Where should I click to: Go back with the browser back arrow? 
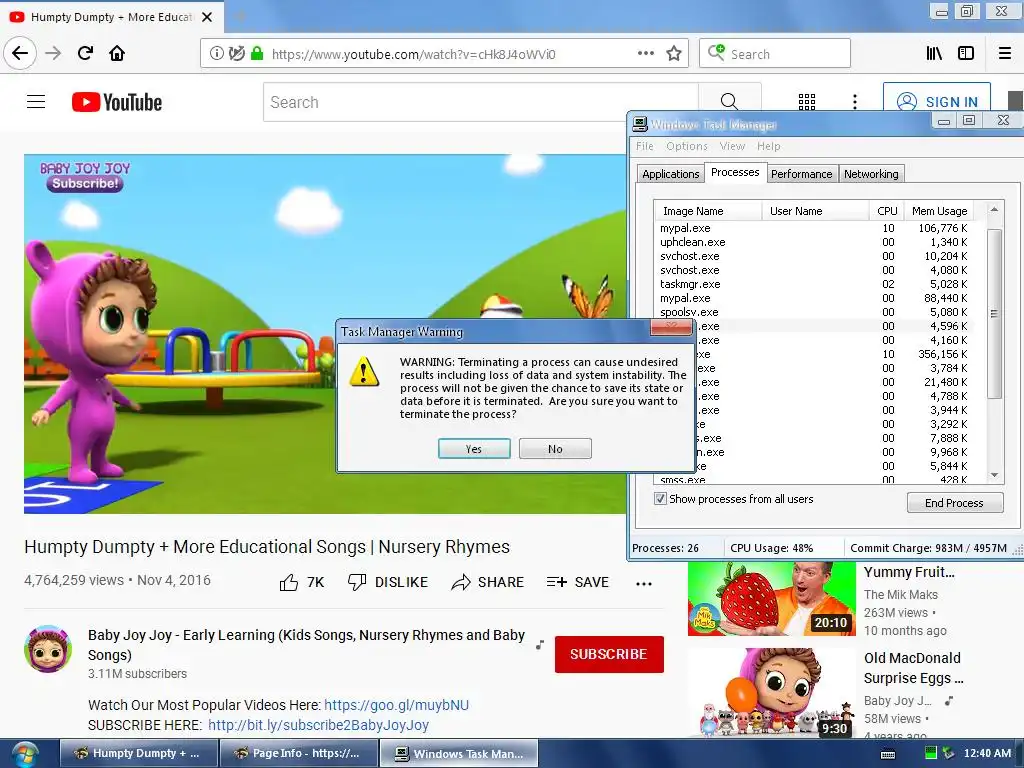pyautogui.click(x=20, y=53)
